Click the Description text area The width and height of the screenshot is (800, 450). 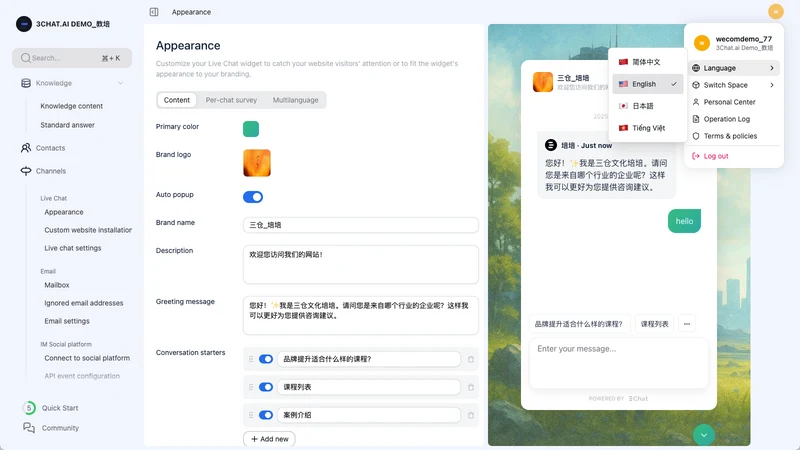(x=361, y=265)
